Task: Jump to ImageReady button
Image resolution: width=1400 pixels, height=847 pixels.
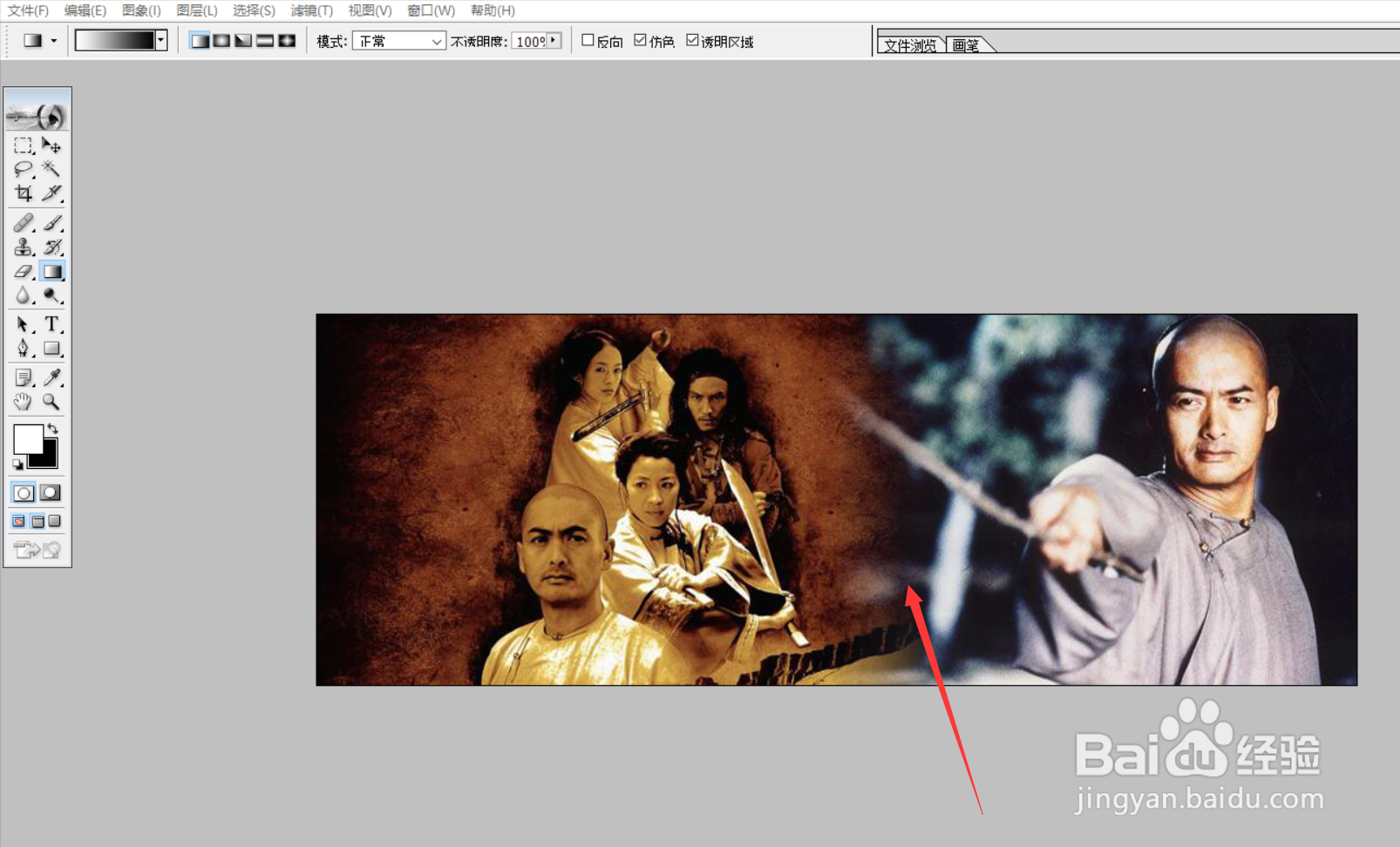Action: click(37, 549)
